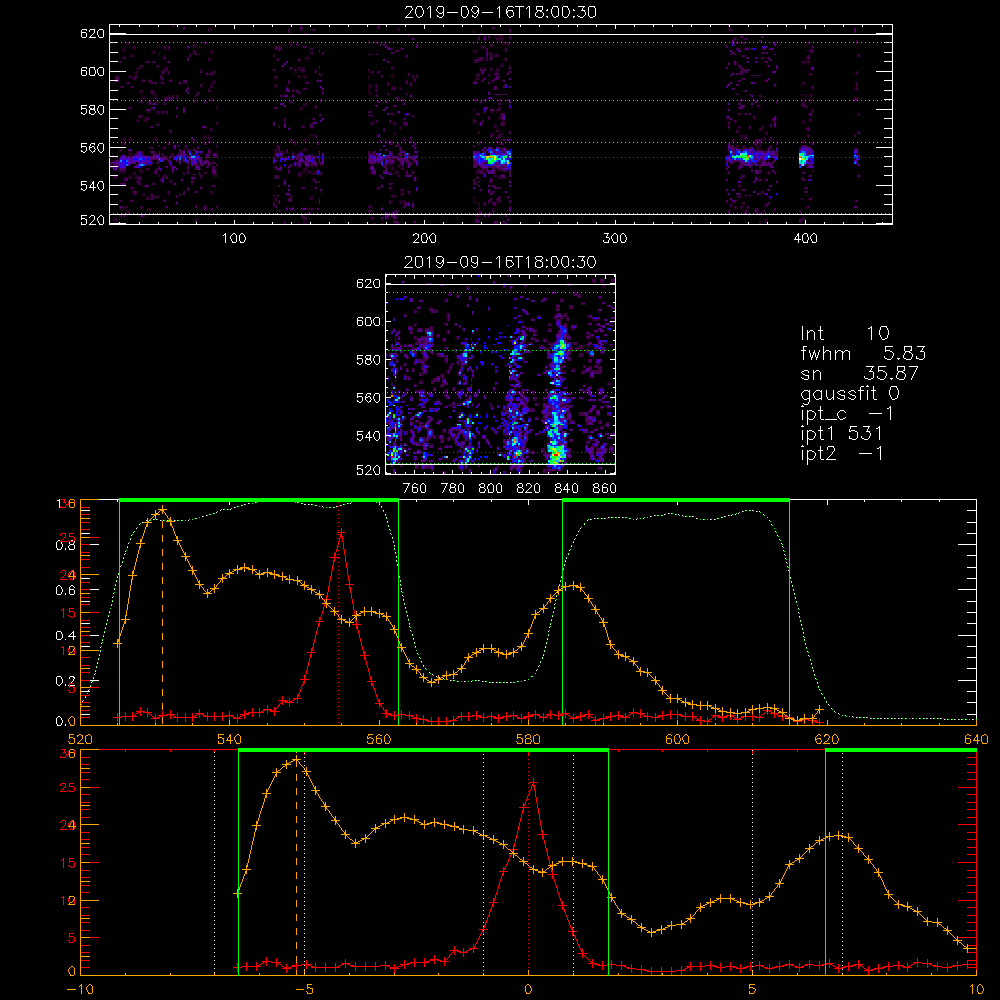Click the "800" x-axis label of square image
The width and height of the screenshot is (1000, 1000).
490,489
